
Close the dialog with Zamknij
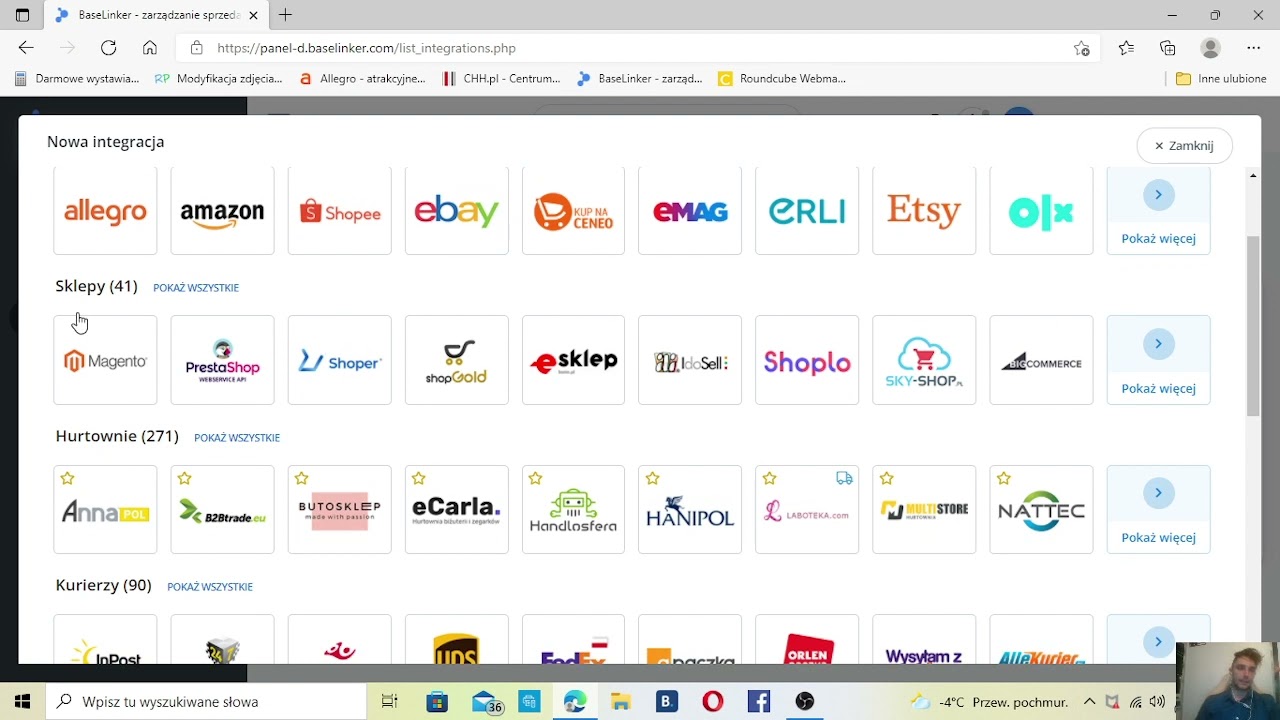[1184, 146]
